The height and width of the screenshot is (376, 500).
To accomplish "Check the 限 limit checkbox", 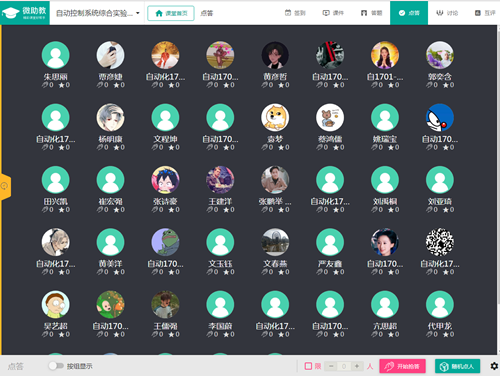I will pyautogui.click(x=308, y=366).
